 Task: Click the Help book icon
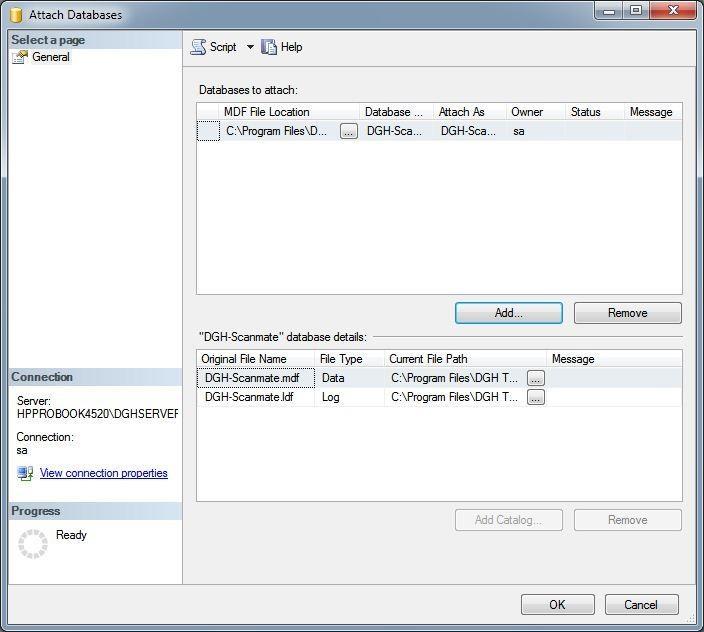point(269,47)
